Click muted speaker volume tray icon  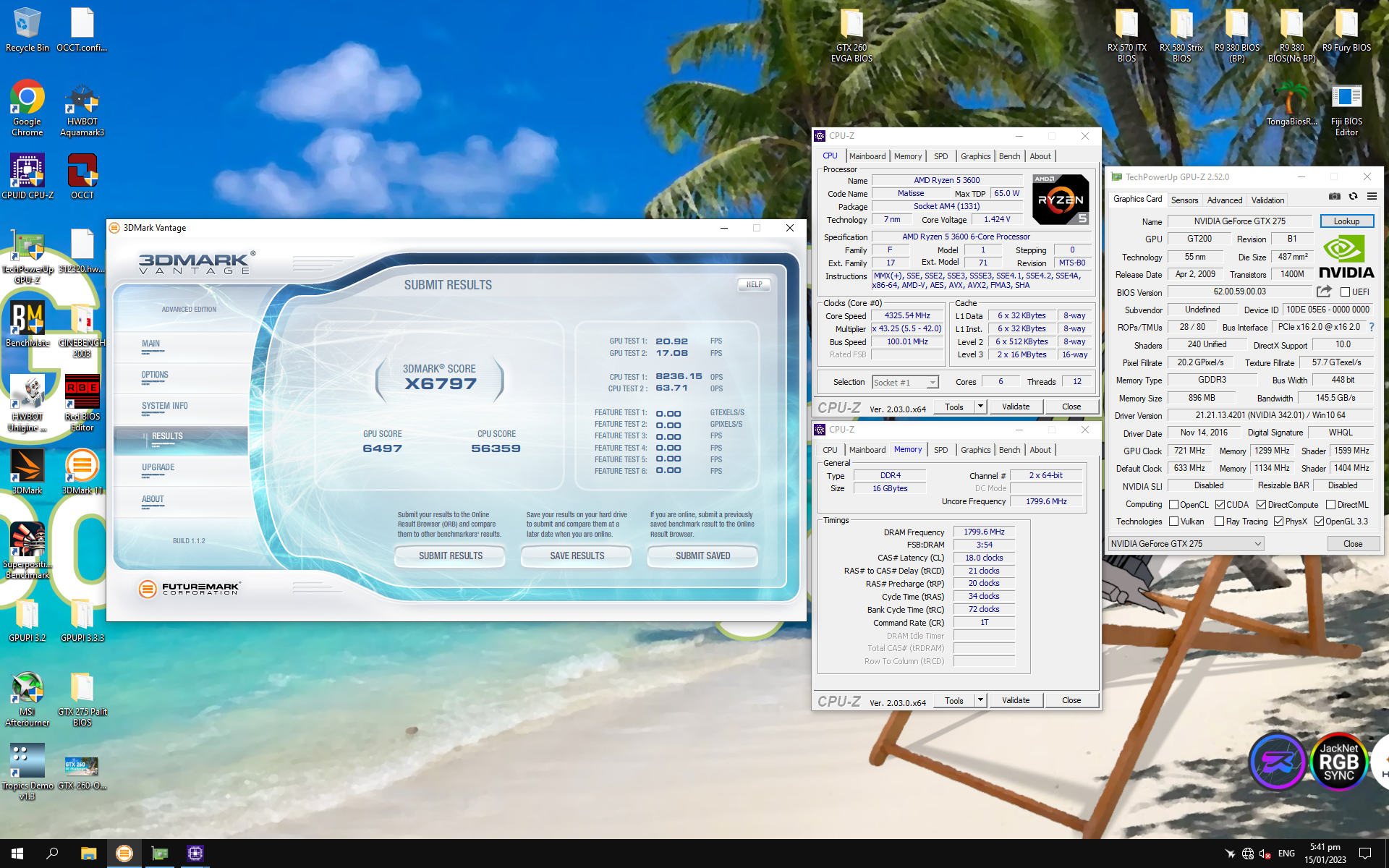coord(1265,854)
